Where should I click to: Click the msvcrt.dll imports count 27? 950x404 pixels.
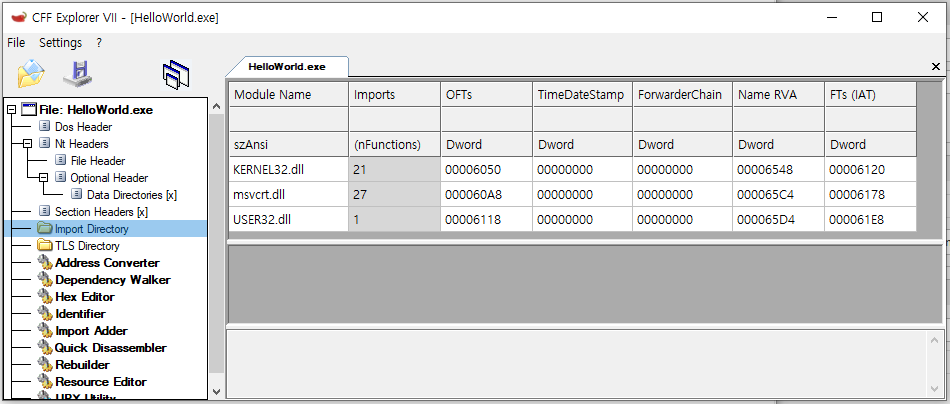pos(395,194)
